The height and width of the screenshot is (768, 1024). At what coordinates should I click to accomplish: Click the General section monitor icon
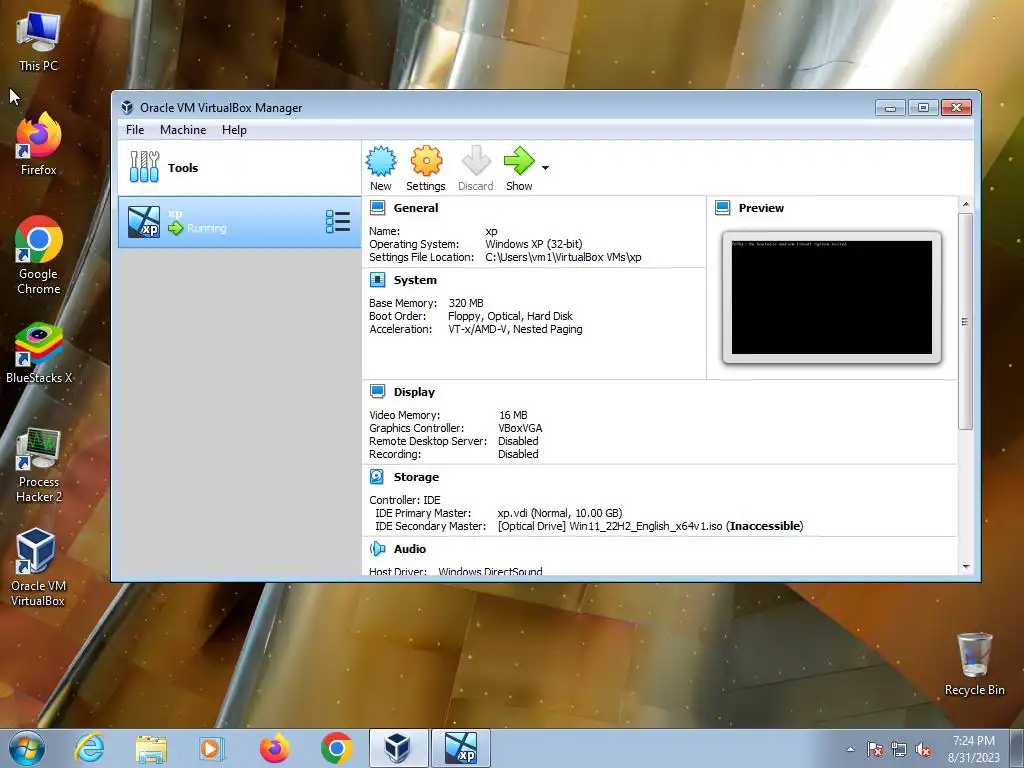377,208
